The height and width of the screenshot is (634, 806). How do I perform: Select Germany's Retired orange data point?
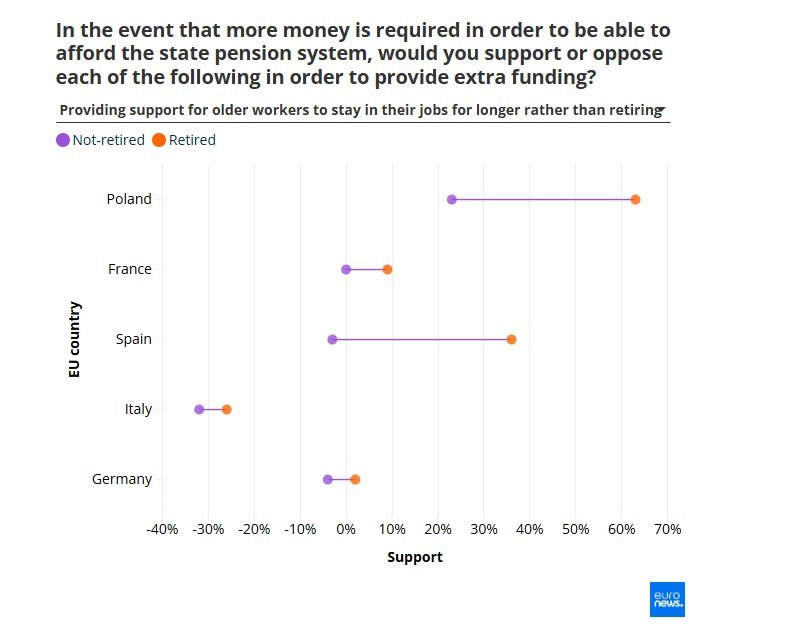pos(355,480)
